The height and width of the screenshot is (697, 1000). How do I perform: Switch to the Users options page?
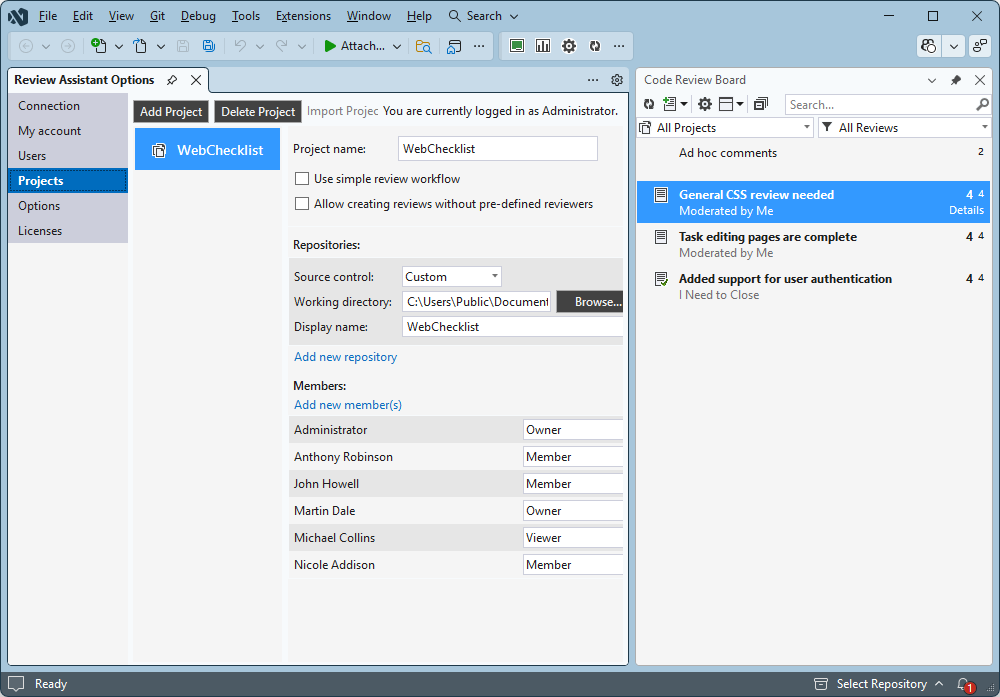click(68, 156)
